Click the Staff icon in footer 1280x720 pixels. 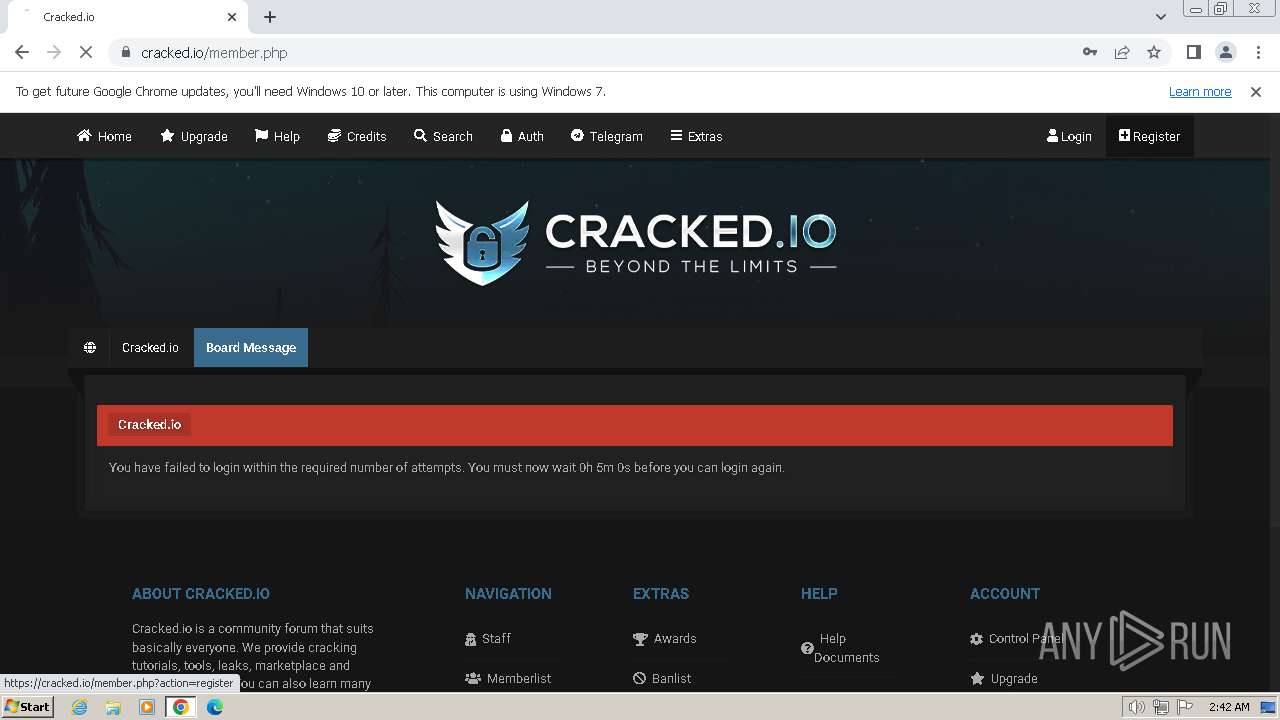(471, 639)
